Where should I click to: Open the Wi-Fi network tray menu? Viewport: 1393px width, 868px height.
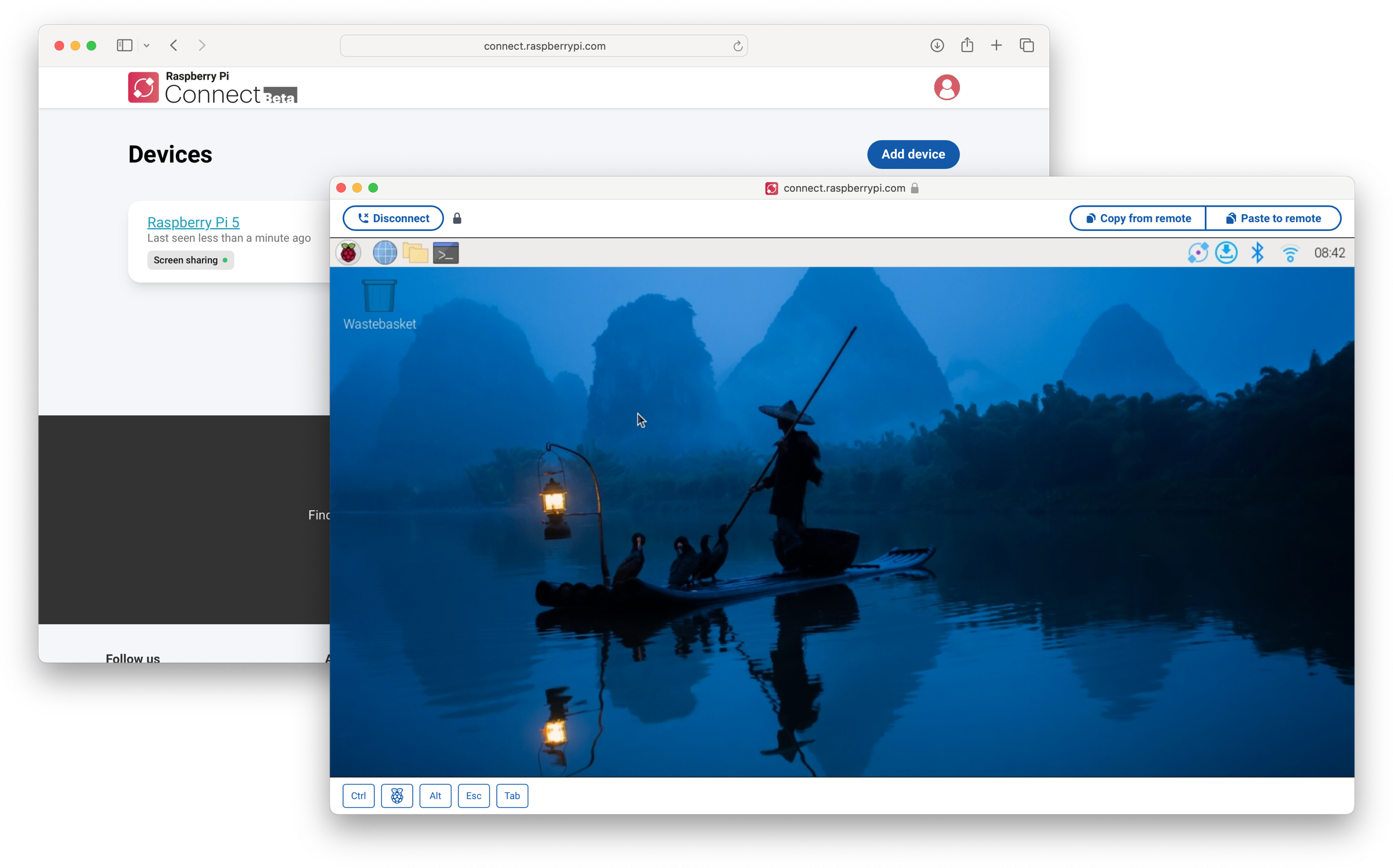pos(1290,254)
